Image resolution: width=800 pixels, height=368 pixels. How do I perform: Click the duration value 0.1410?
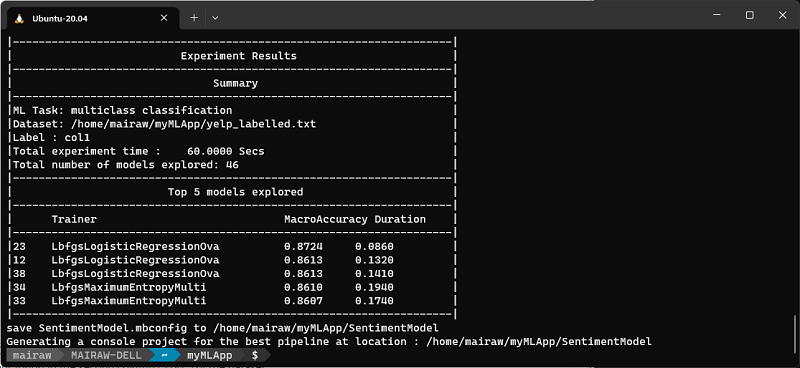[x=374, y=274]
